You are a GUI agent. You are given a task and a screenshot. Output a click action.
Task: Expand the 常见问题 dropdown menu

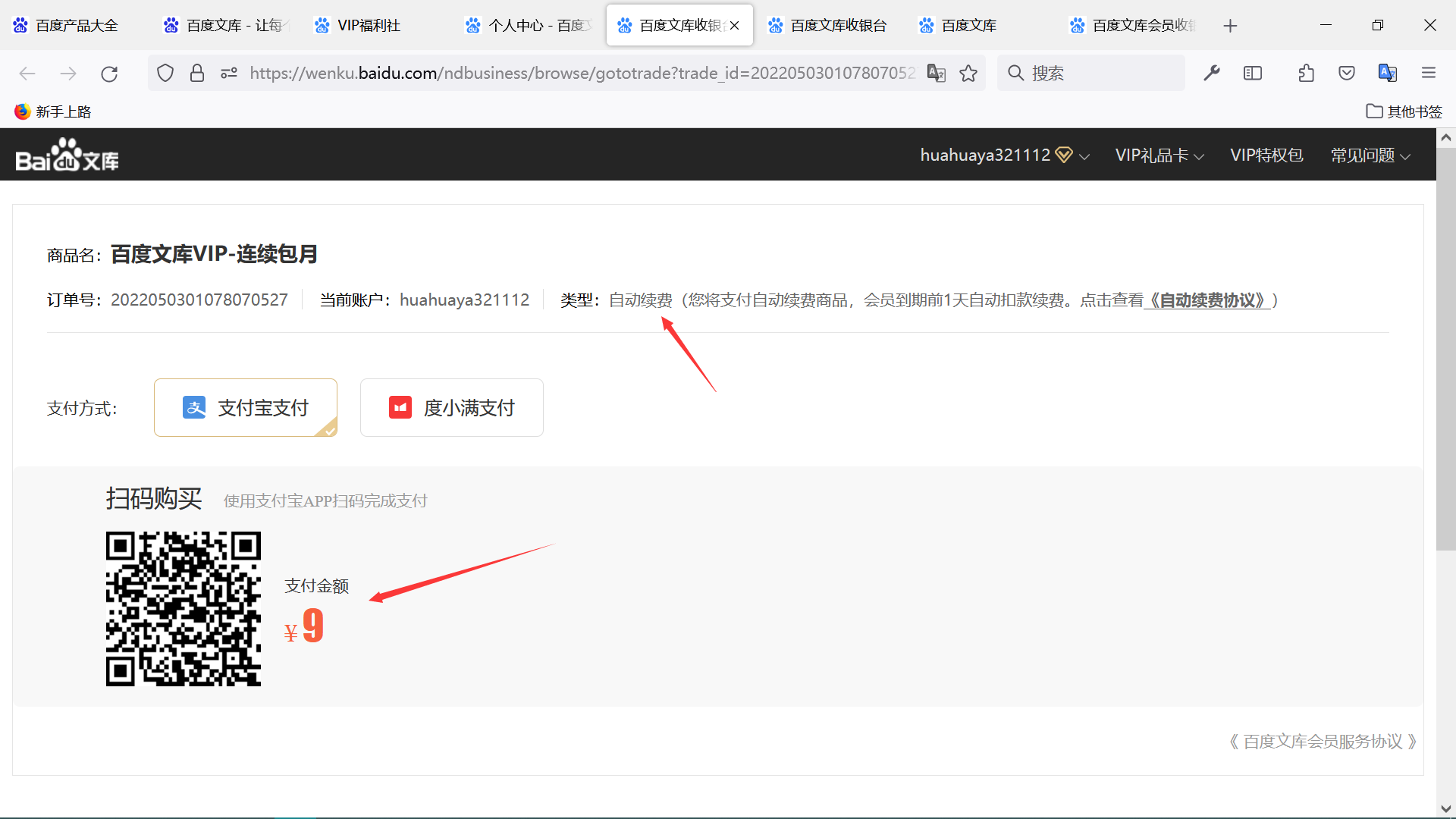[1370, 155]
